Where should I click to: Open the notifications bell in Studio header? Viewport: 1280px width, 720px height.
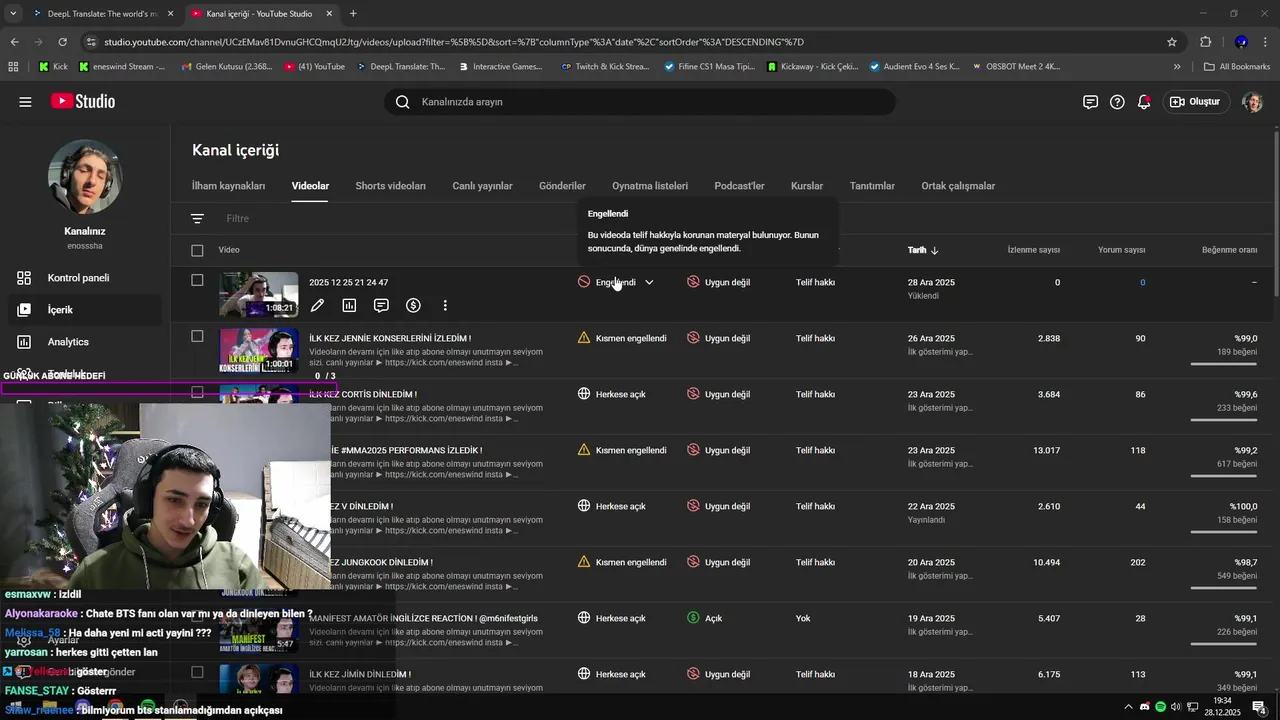coord(1144,102)
